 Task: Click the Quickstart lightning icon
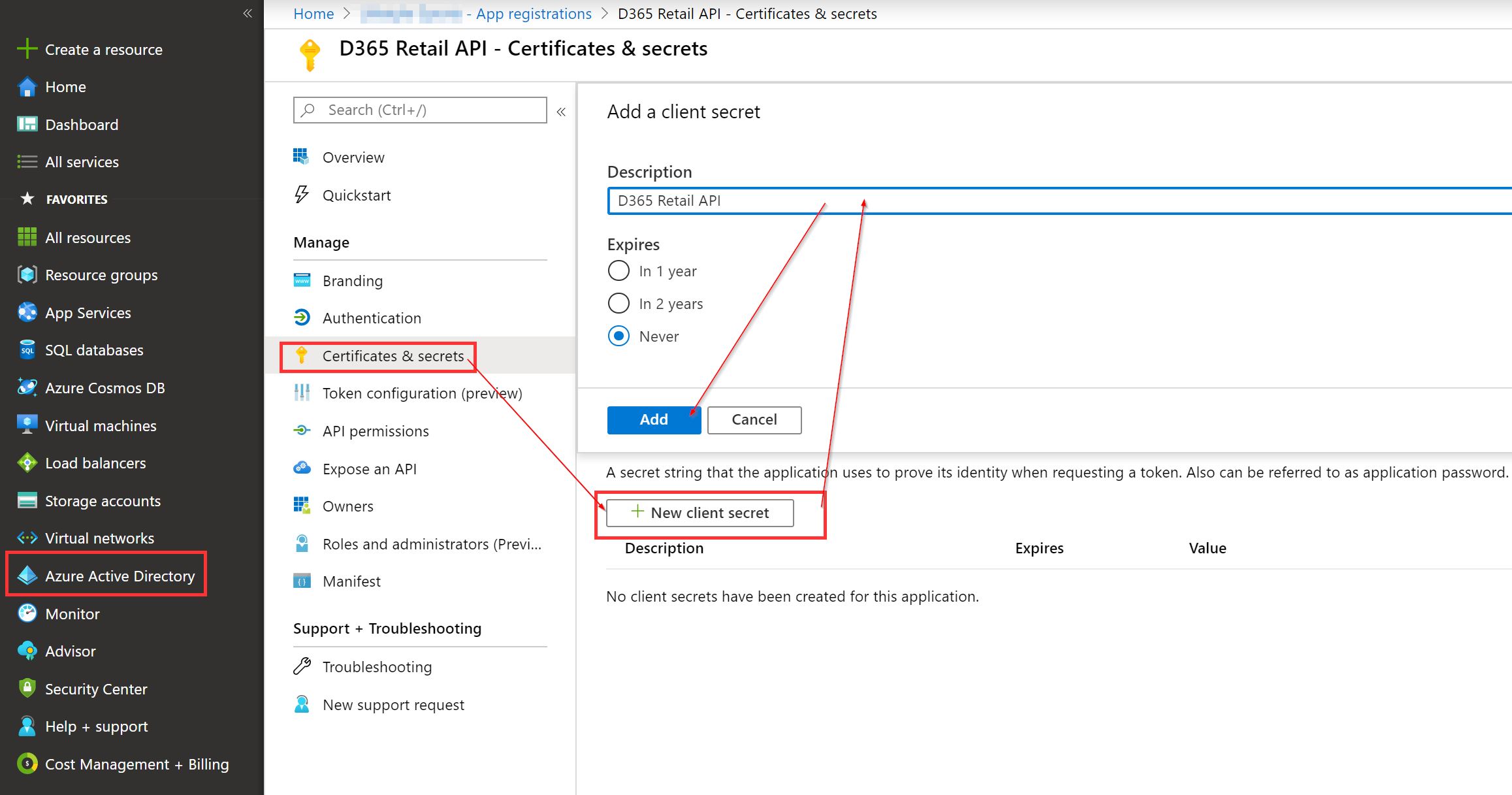pyautogui.click(x=302, y=195)
